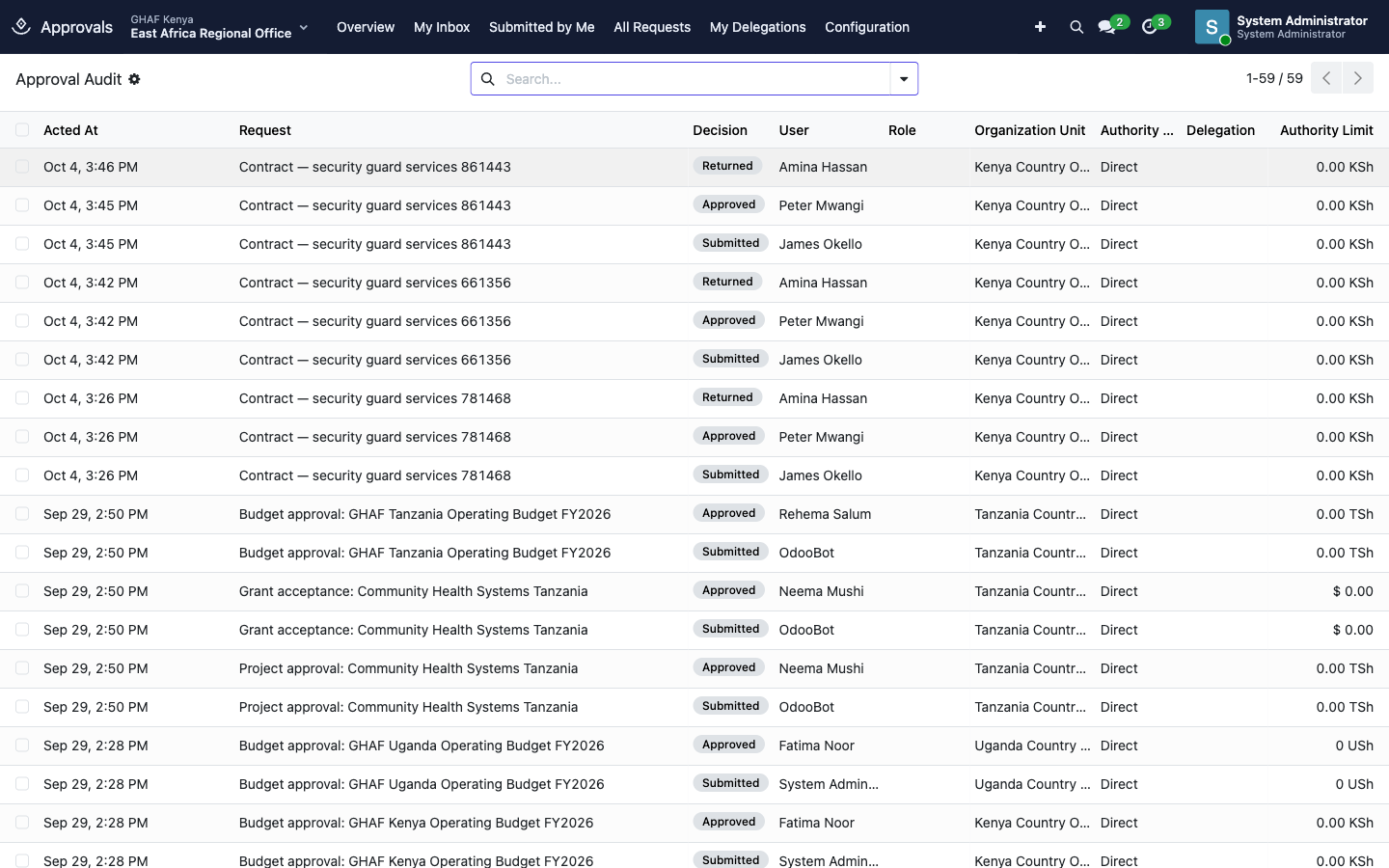Open the My Inbox menu
Viewport: 1389px width, 868px height.
click(442, 27)
